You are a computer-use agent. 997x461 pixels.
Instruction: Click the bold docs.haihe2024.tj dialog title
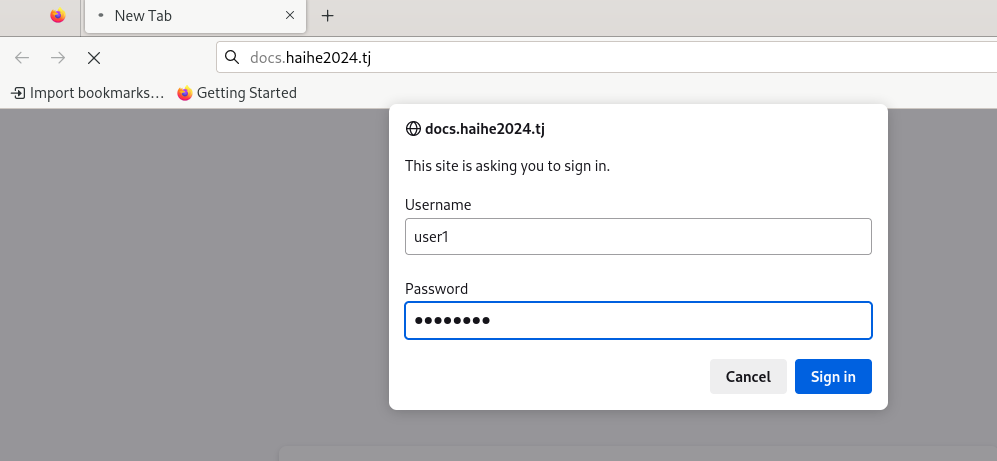[x=485, y=129]
